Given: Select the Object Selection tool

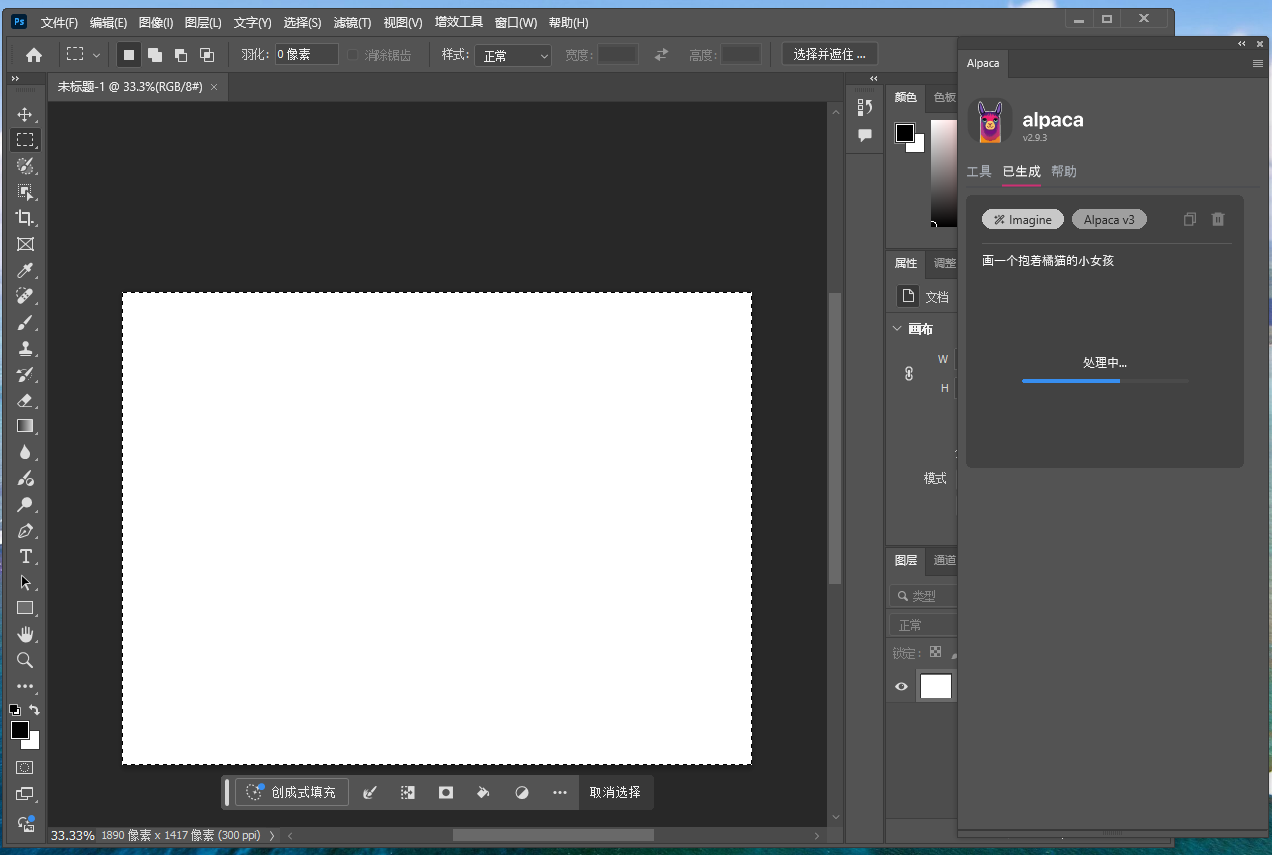Looking at the screenshot, I should 25,192.
